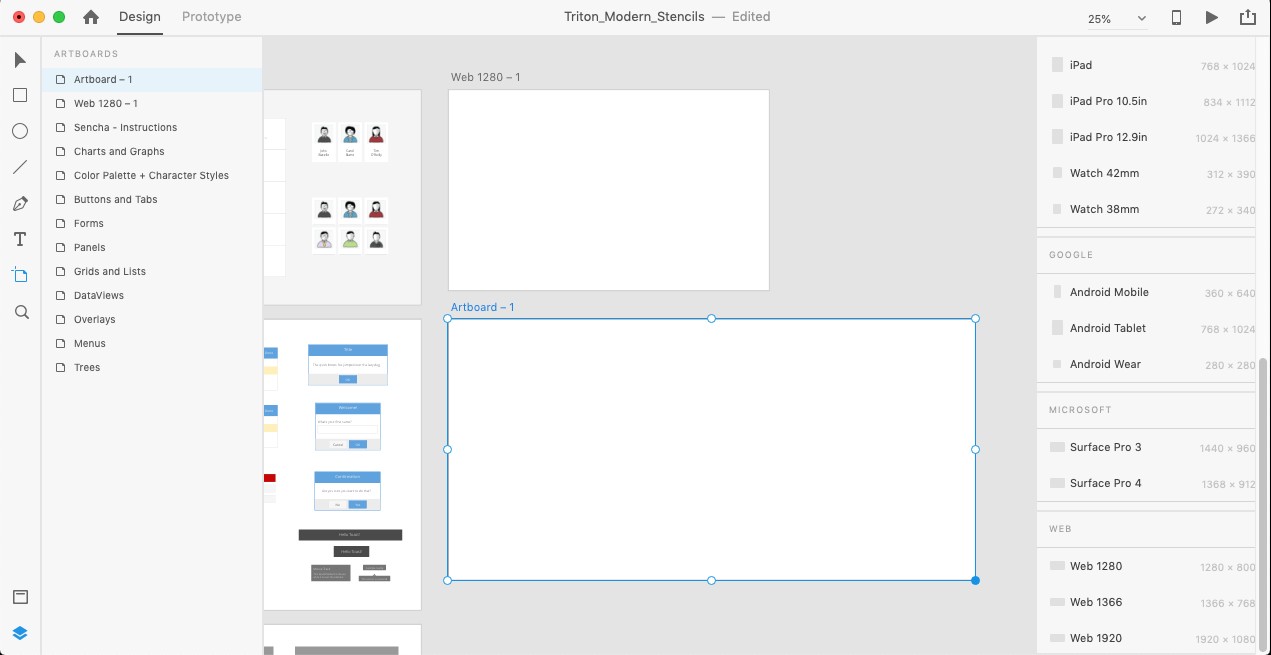Select the Rectangle tool

[20, 95]
